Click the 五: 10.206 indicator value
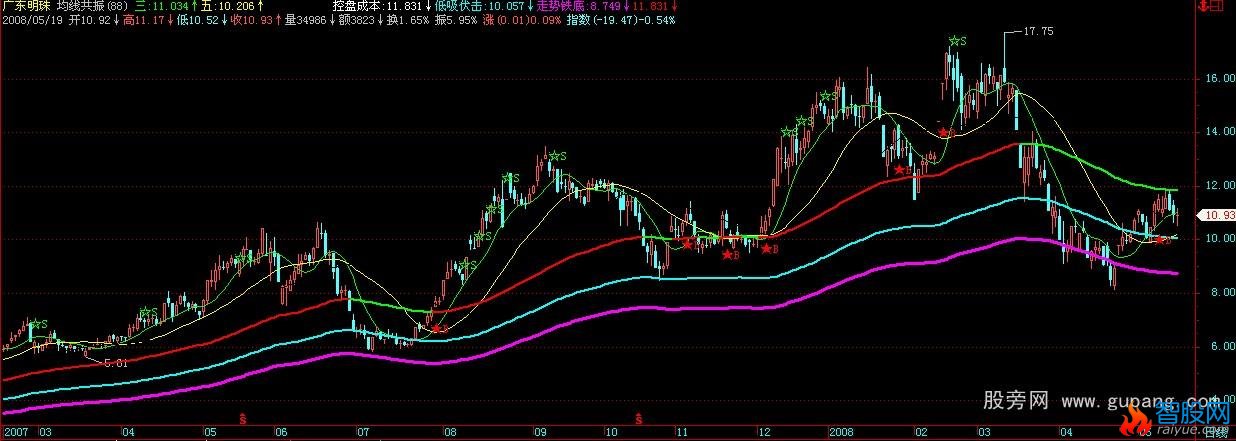 point(233,6)
